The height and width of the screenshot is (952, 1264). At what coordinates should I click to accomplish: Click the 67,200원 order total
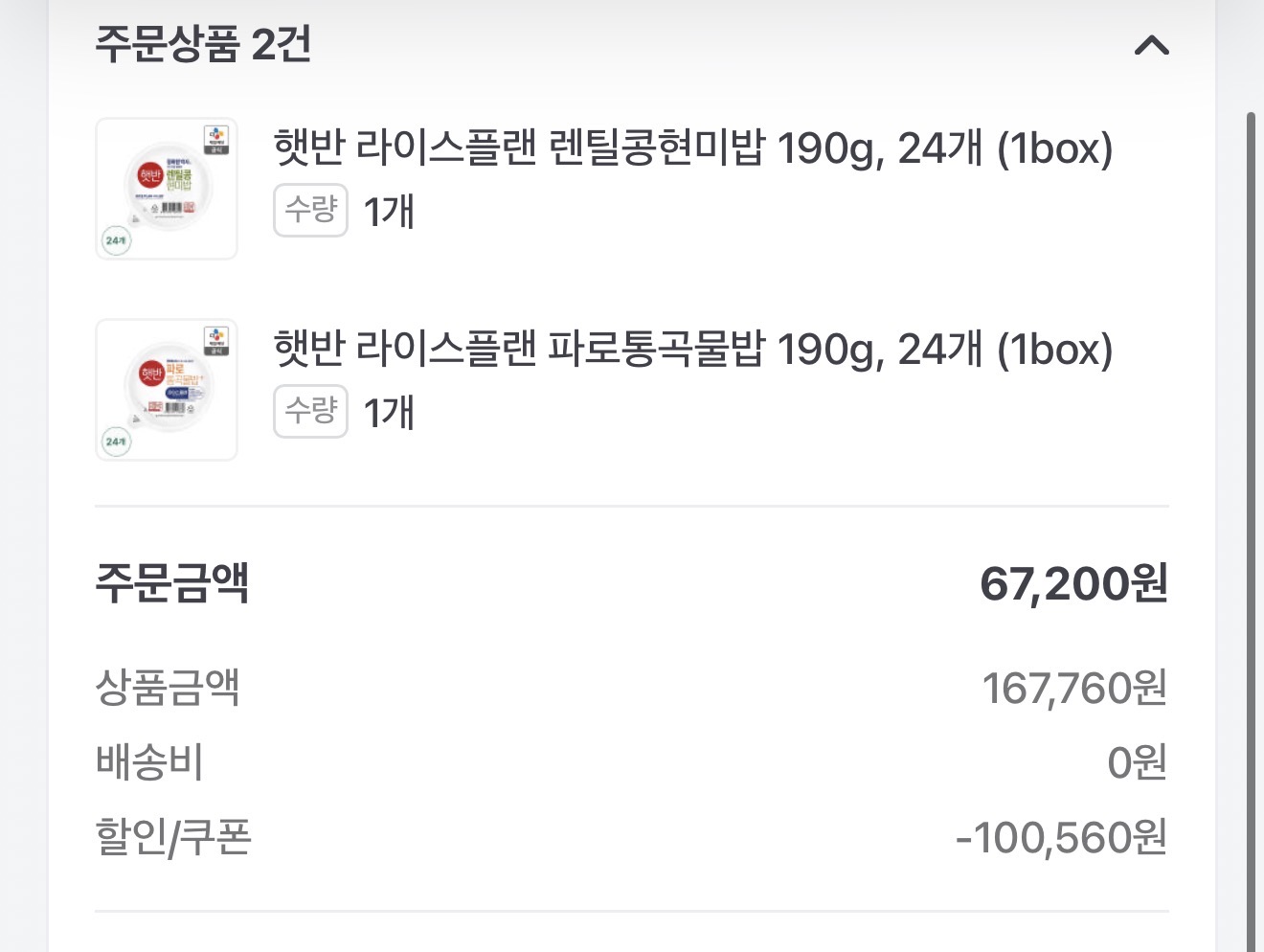1072,583
